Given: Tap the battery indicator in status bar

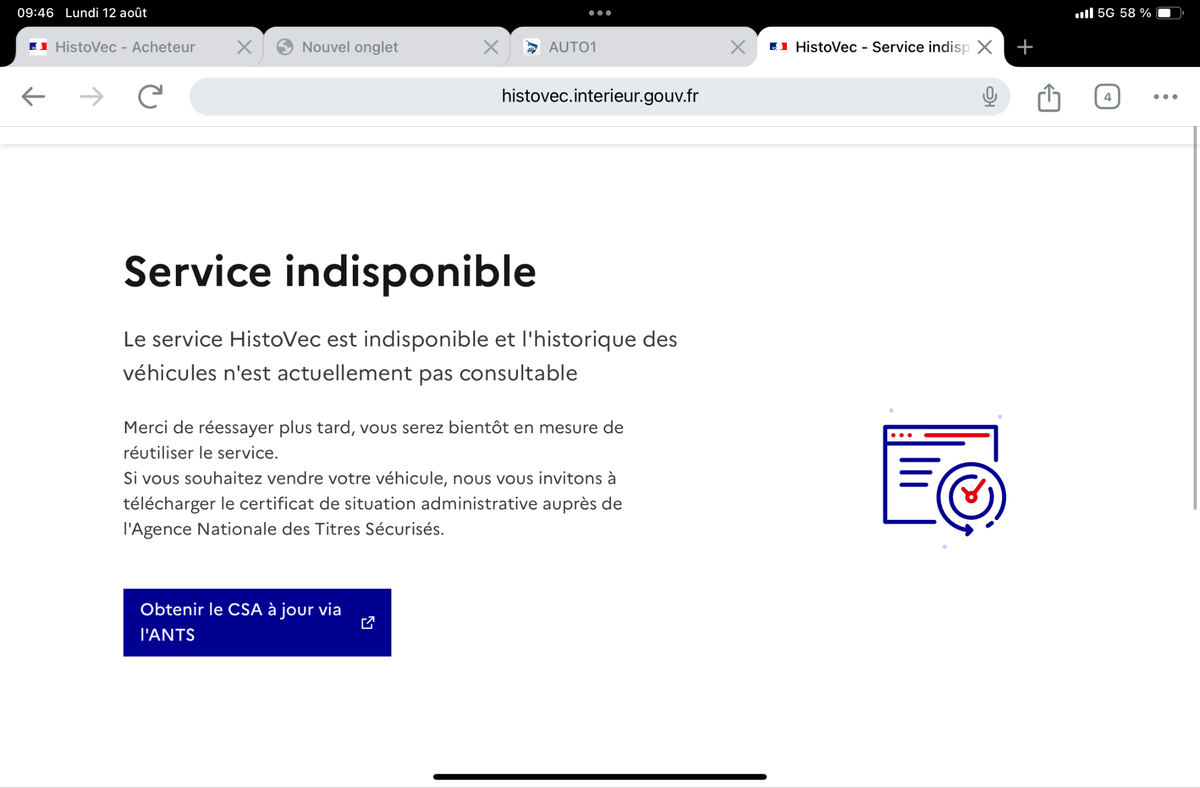Looking at the screenshot, I should [1169, 13].
